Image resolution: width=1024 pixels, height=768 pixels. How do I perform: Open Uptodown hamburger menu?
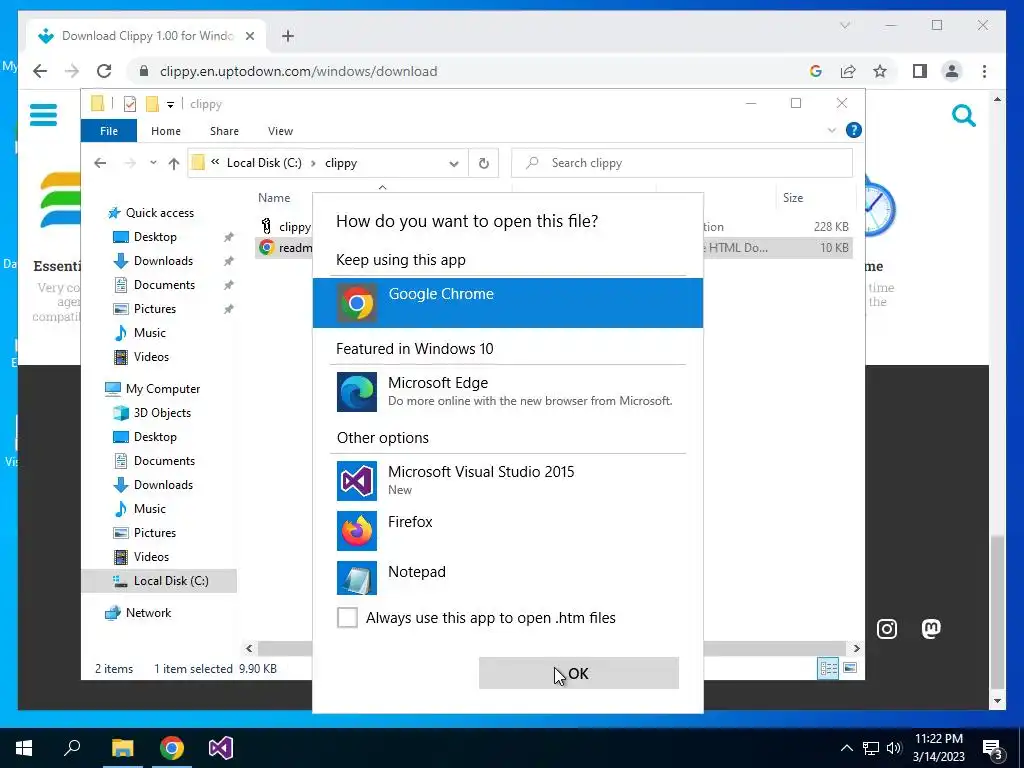[43, 115]
